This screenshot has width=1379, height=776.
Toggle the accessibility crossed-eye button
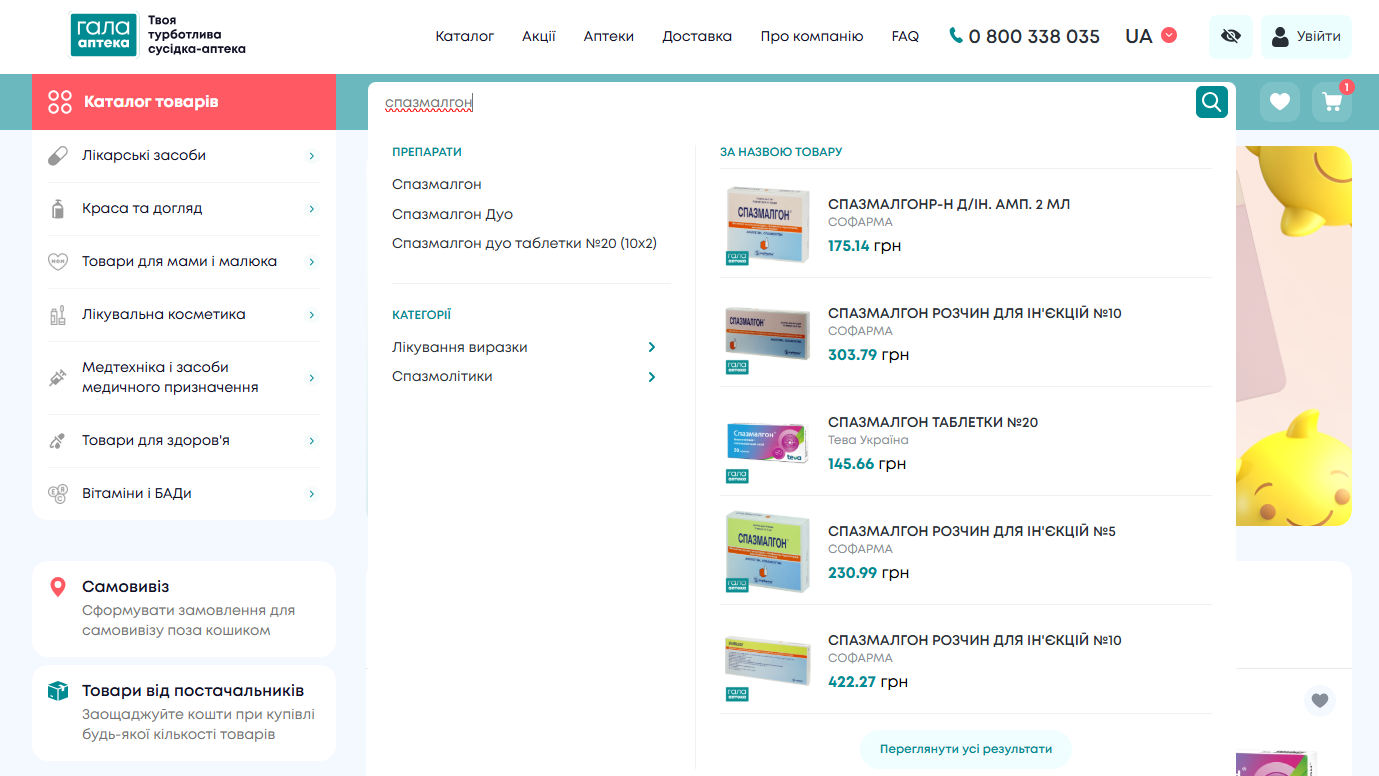[1231, 36]
